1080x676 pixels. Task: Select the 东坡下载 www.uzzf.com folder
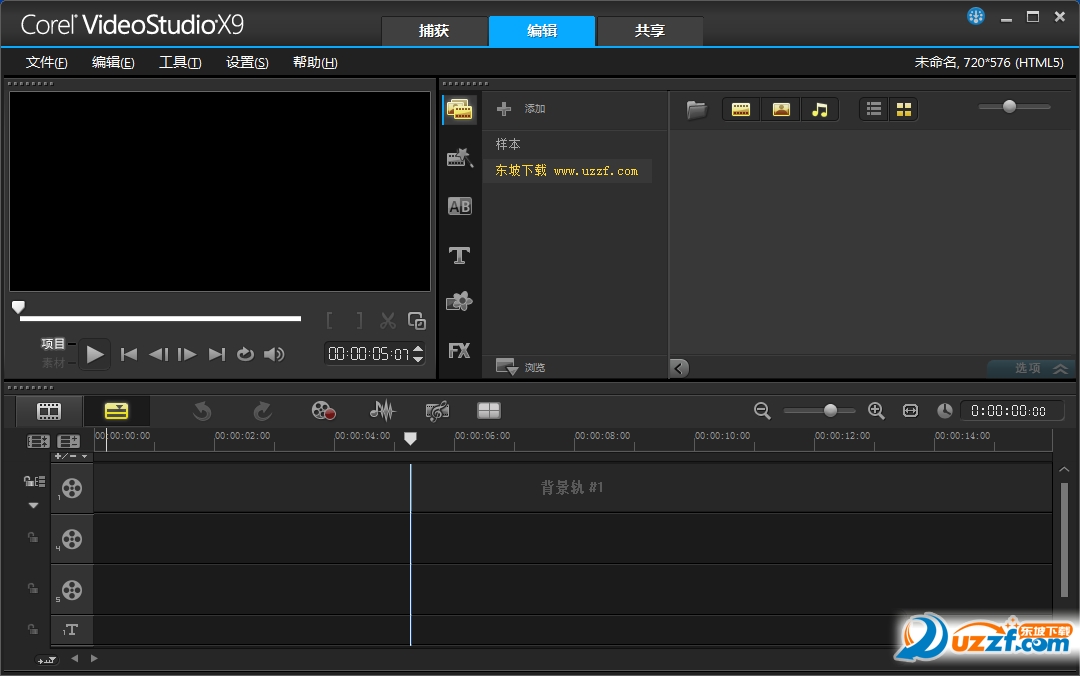[x=567, y=170]
